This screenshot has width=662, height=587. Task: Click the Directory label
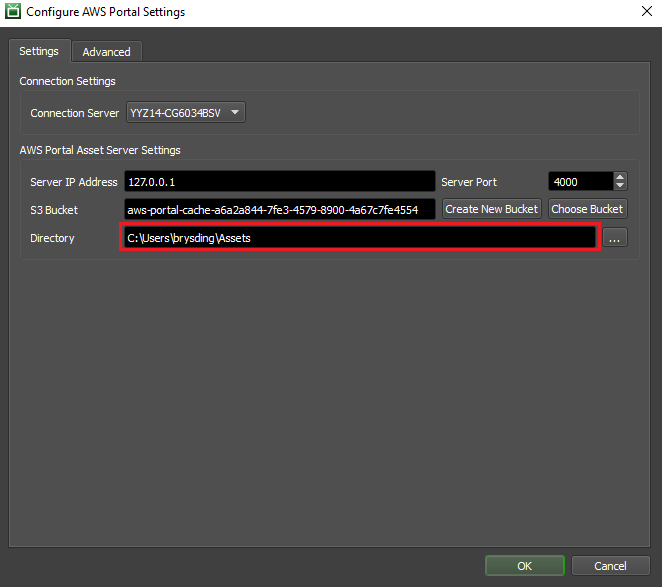[52, 238]
